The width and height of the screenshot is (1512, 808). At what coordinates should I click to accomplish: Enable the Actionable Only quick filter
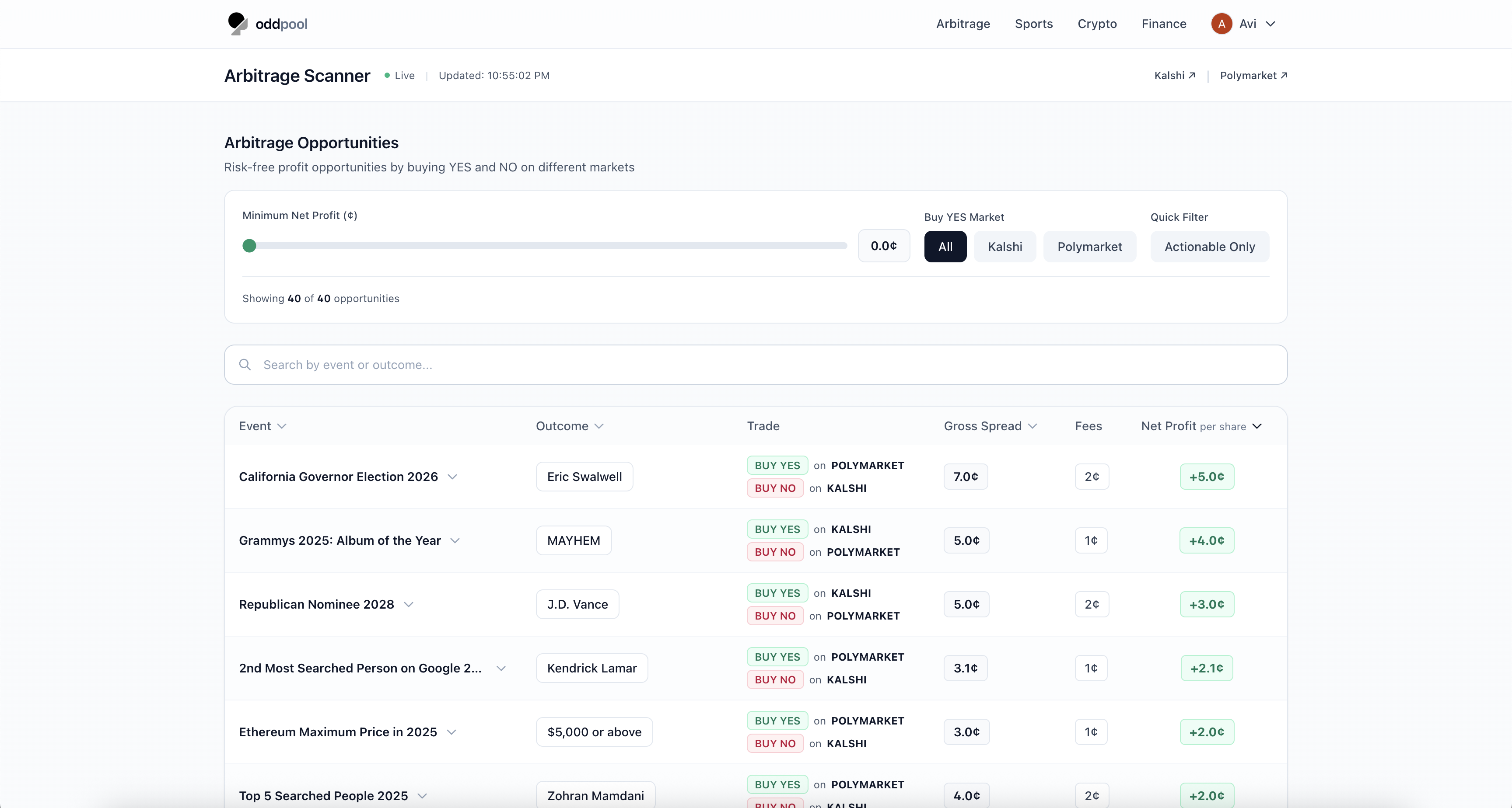[x=1209, y=247]
